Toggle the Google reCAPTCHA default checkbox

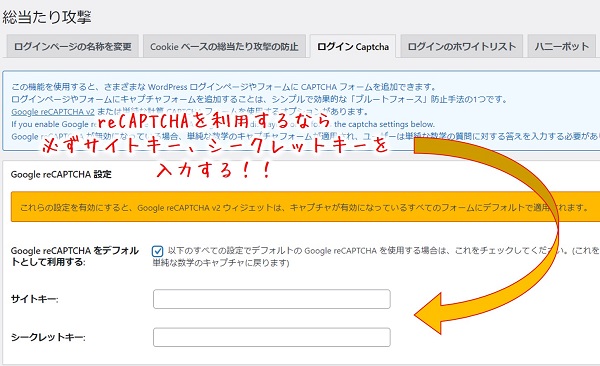(x=157, y=251)
